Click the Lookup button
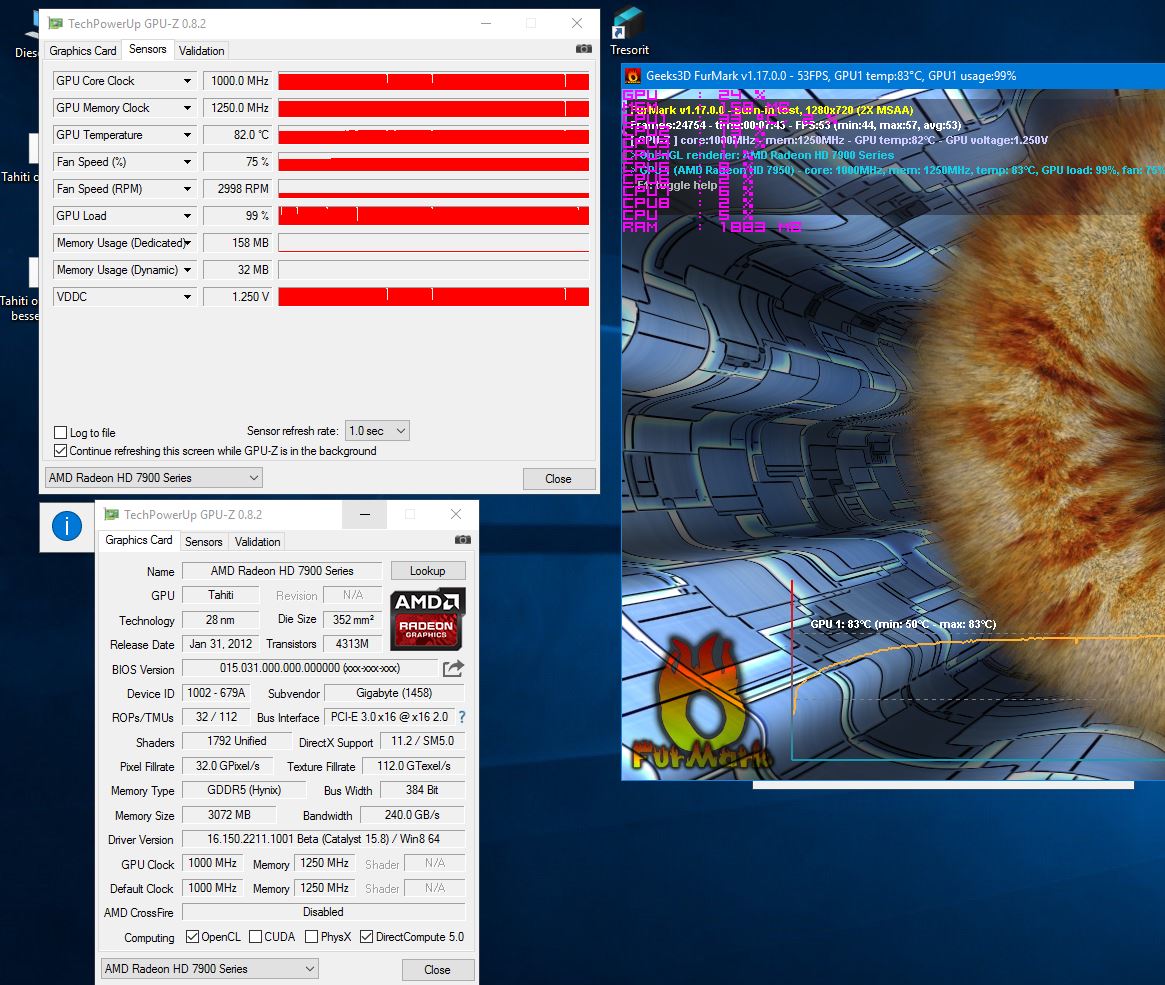This screenshot has width=1165, height=985. click(x=428, y=570)
